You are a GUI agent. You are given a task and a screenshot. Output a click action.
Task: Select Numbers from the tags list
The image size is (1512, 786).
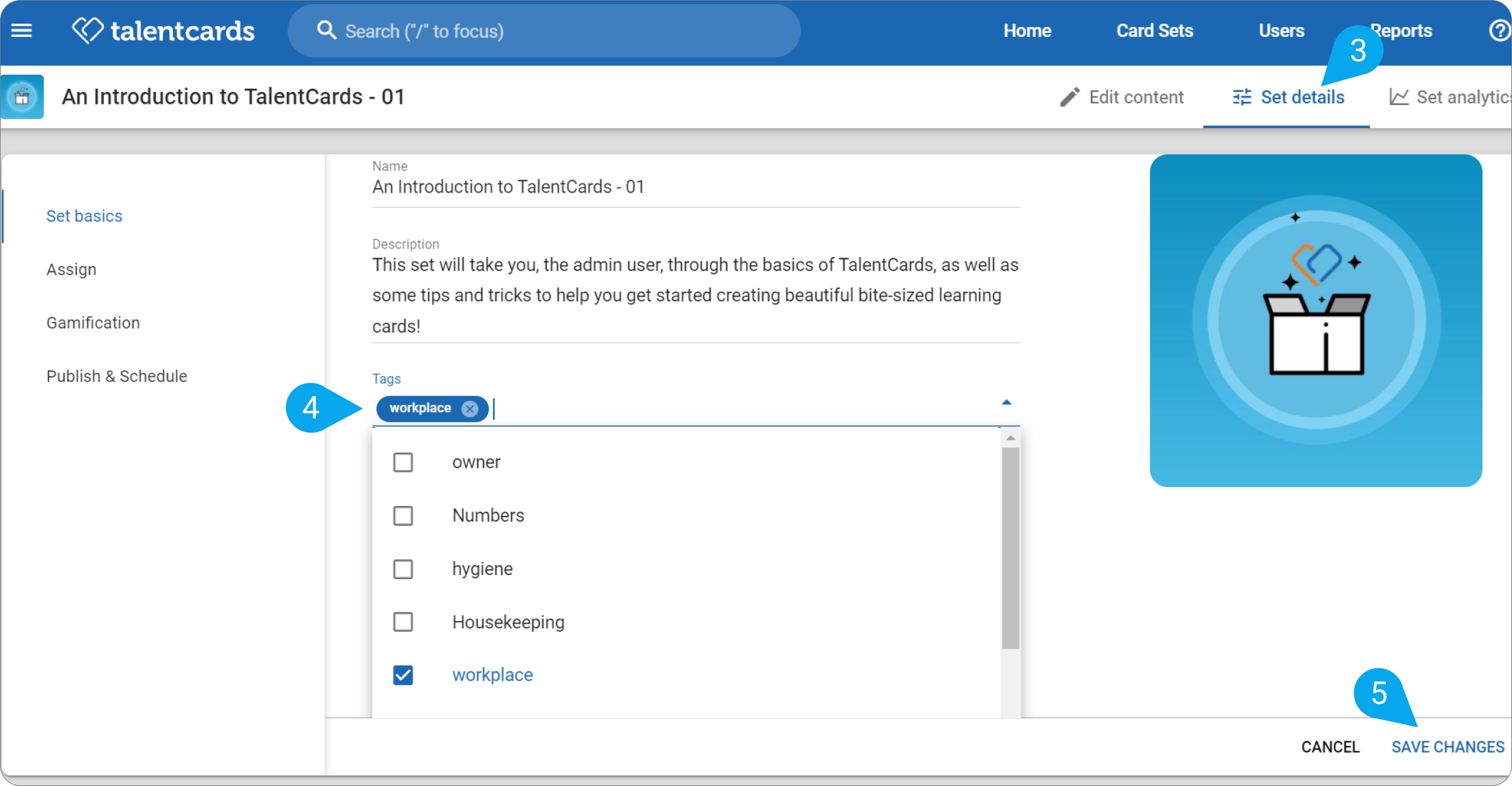click(488, 516)
